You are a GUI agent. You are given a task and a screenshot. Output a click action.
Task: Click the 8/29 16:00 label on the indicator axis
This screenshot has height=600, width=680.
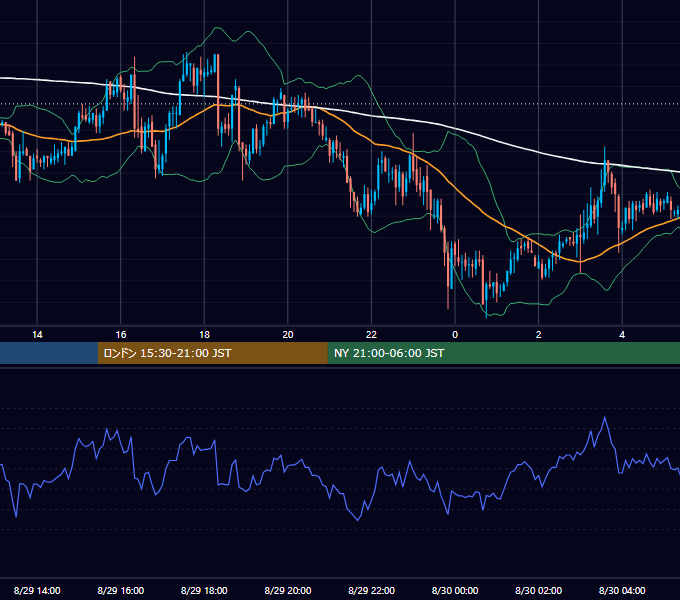[x=121, y=590]
